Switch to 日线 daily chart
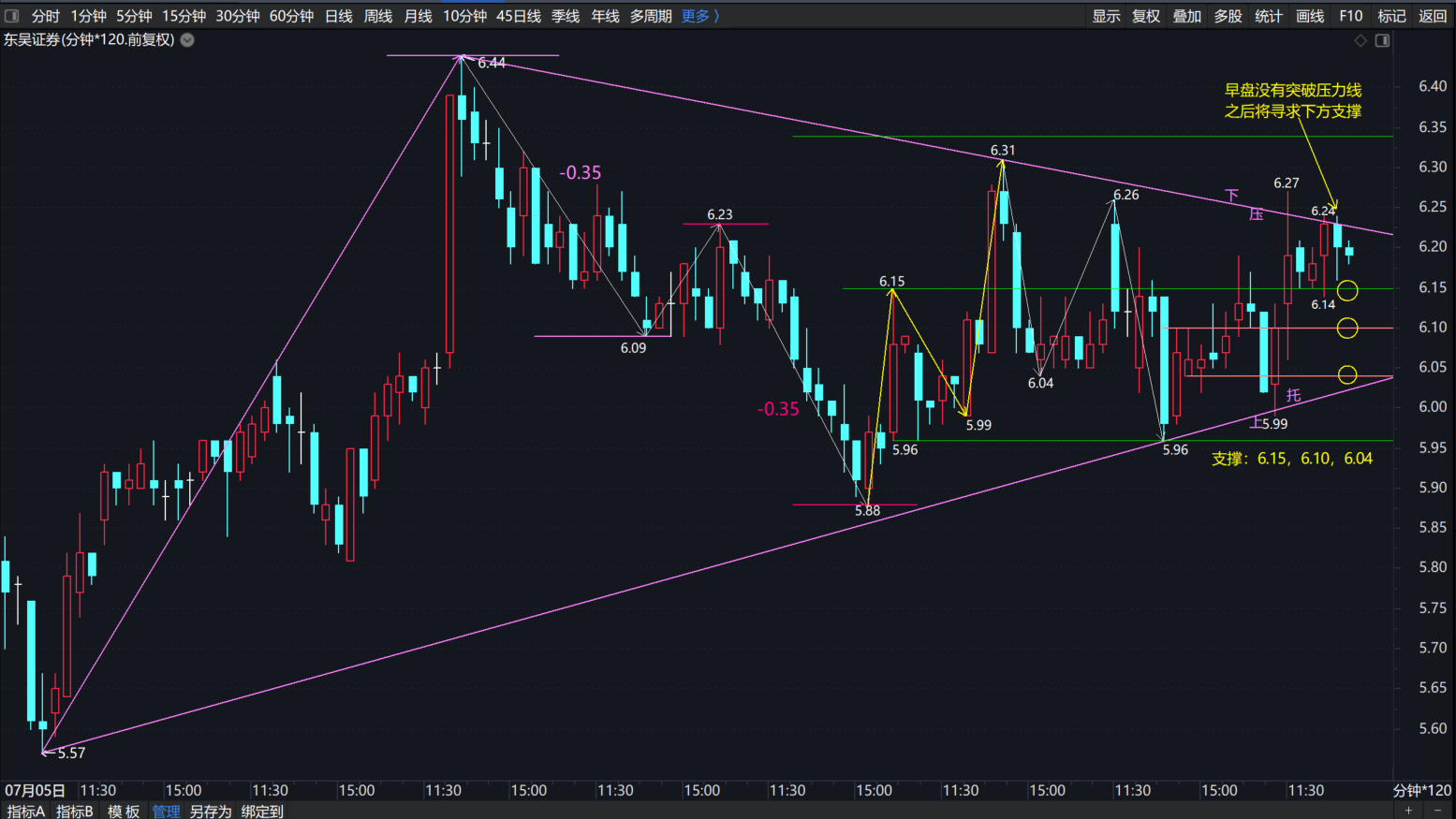This screenshot has width=1456, height=819. coord(338,16)
